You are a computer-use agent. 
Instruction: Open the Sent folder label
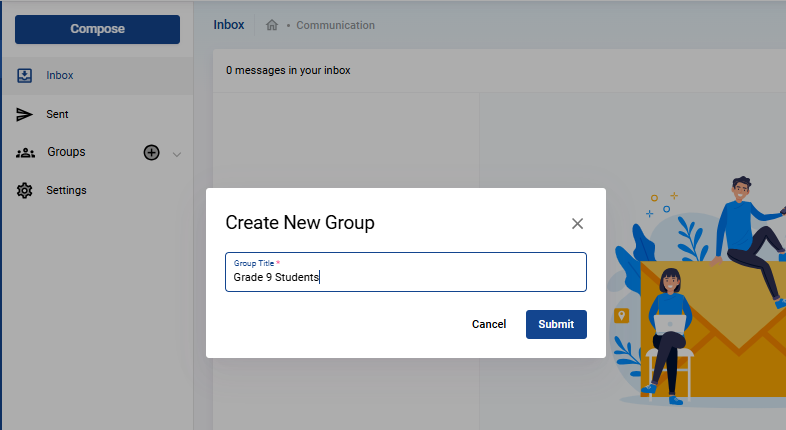tap(57, 114)
